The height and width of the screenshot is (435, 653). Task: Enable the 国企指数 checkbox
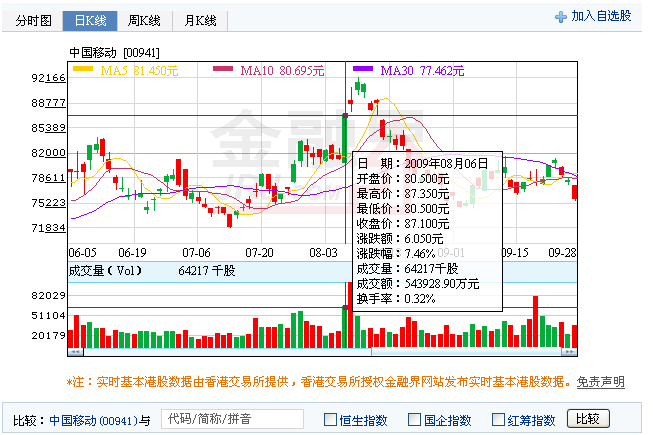click(414, 420)
